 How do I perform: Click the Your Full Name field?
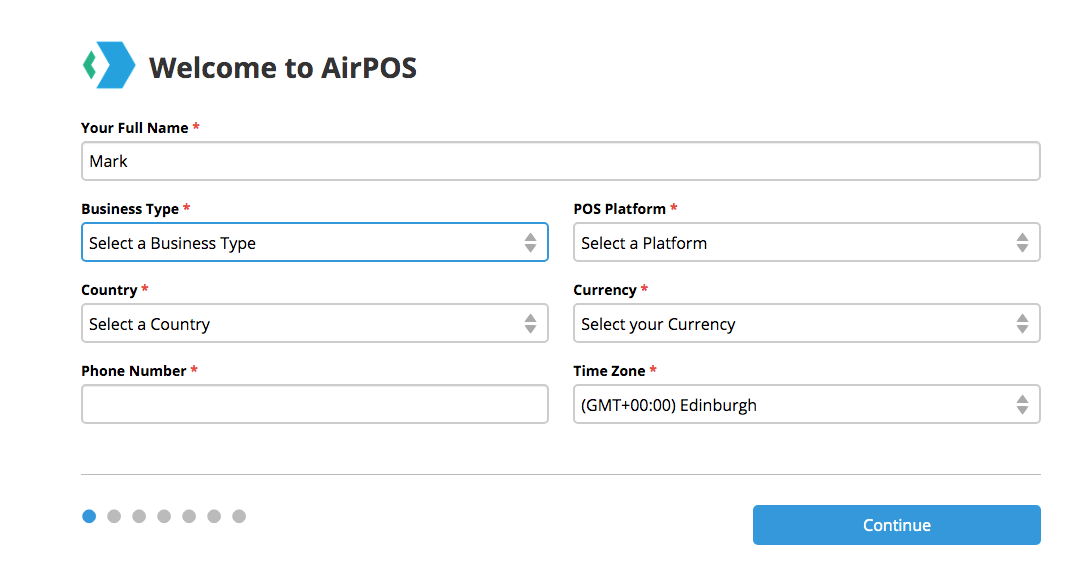click(x=560, y=161)
